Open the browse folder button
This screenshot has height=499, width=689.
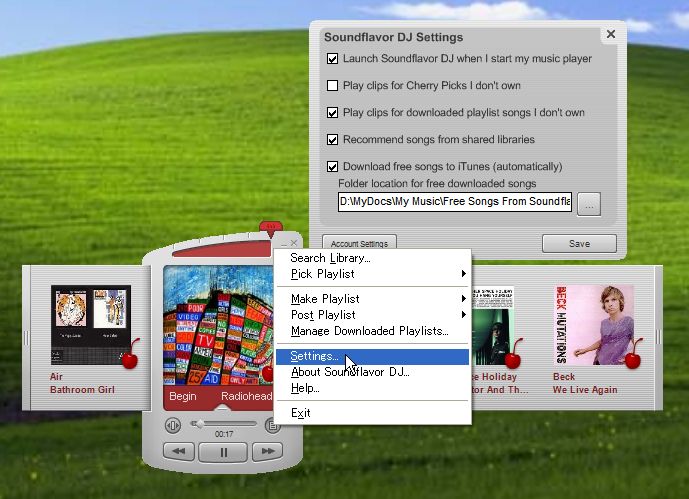coord(589,204)
